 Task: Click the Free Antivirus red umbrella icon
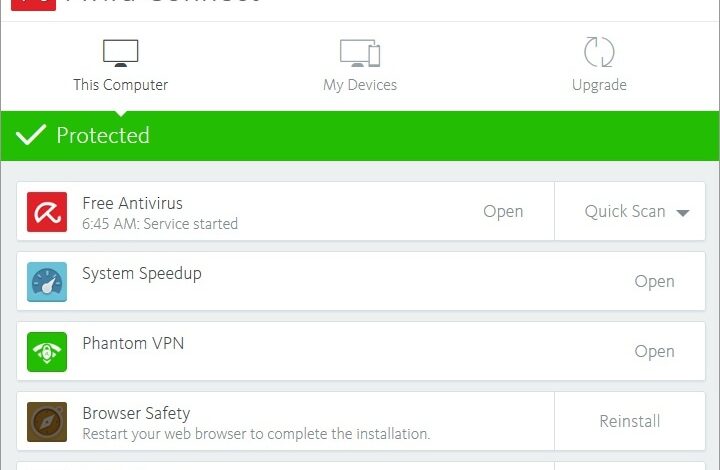[x=47, y=212]
